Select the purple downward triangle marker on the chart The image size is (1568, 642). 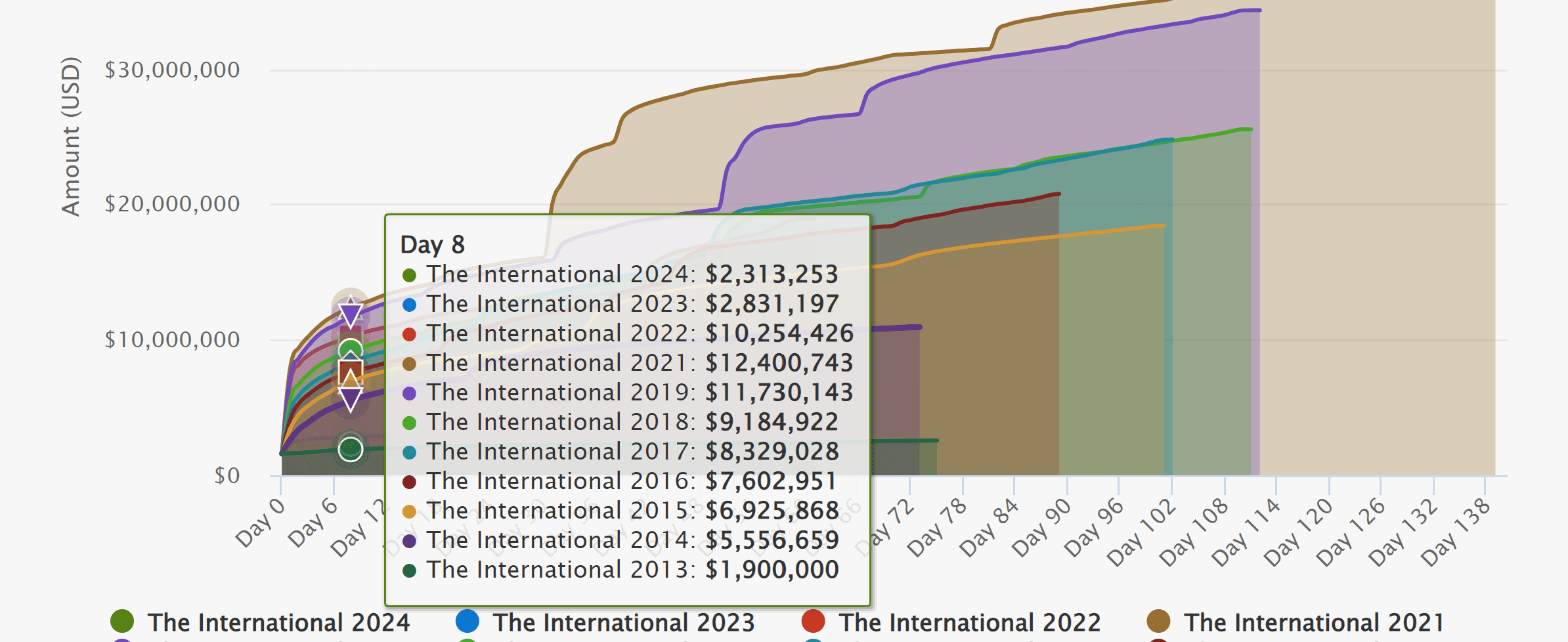tap(349, 314)
